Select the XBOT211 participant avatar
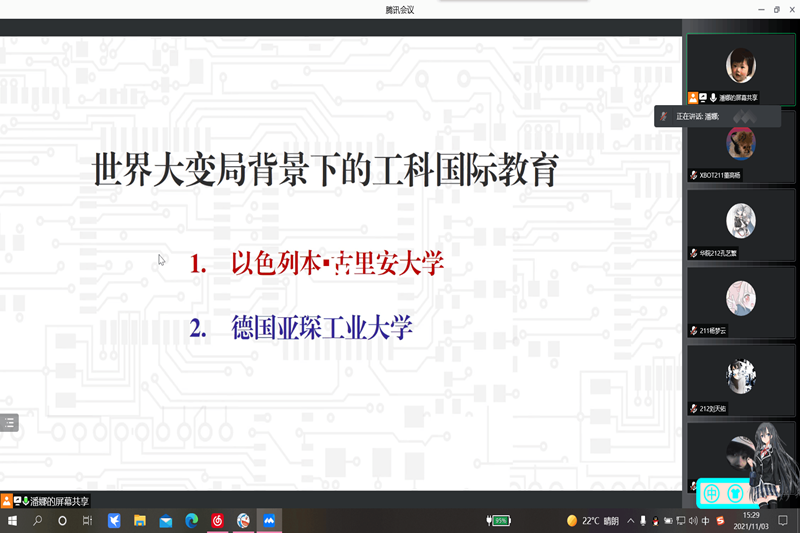Image resolution: width=800 pixels, height=533 pixels. tap(740, 143)
